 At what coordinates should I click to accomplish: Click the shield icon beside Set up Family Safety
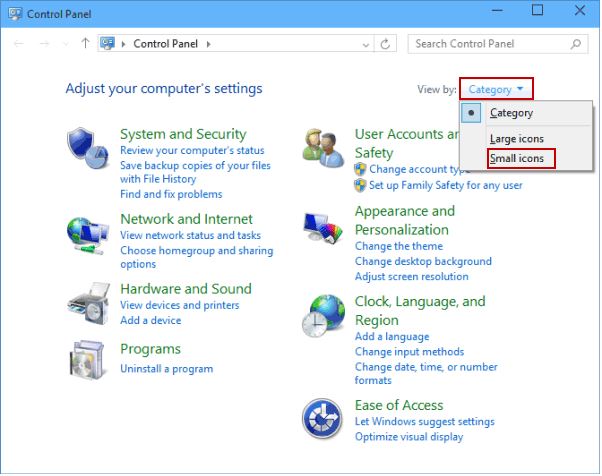pyautogui.click(x=360, y=185)
